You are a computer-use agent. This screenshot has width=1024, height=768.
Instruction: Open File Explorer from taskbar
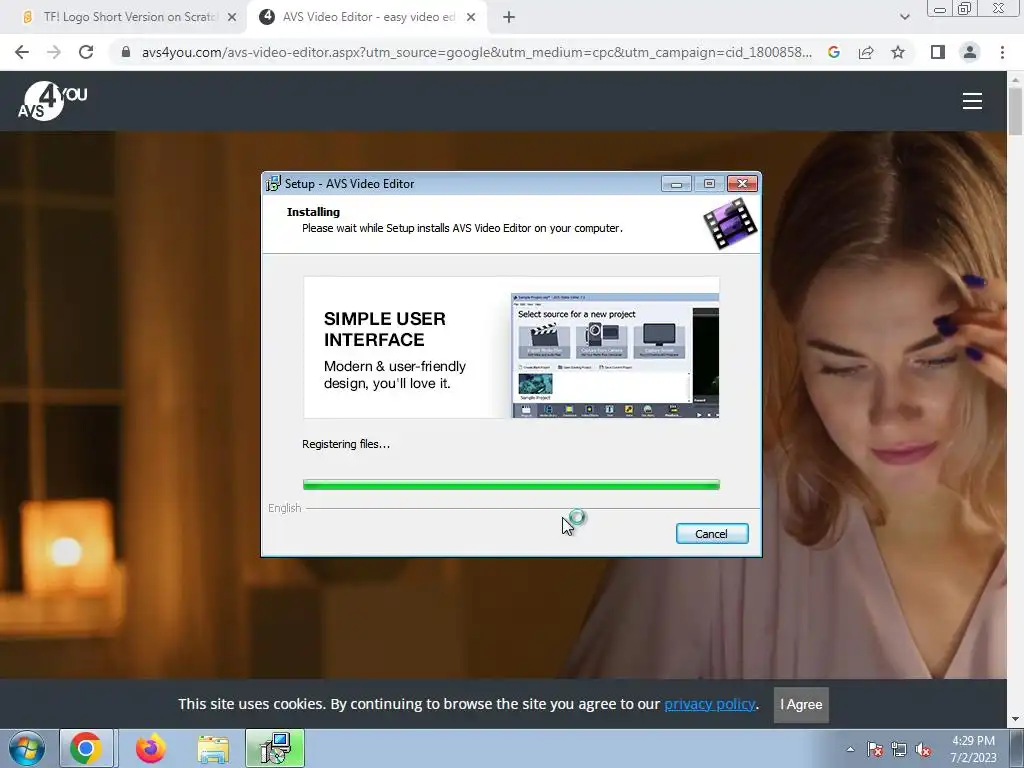[214, 749]
